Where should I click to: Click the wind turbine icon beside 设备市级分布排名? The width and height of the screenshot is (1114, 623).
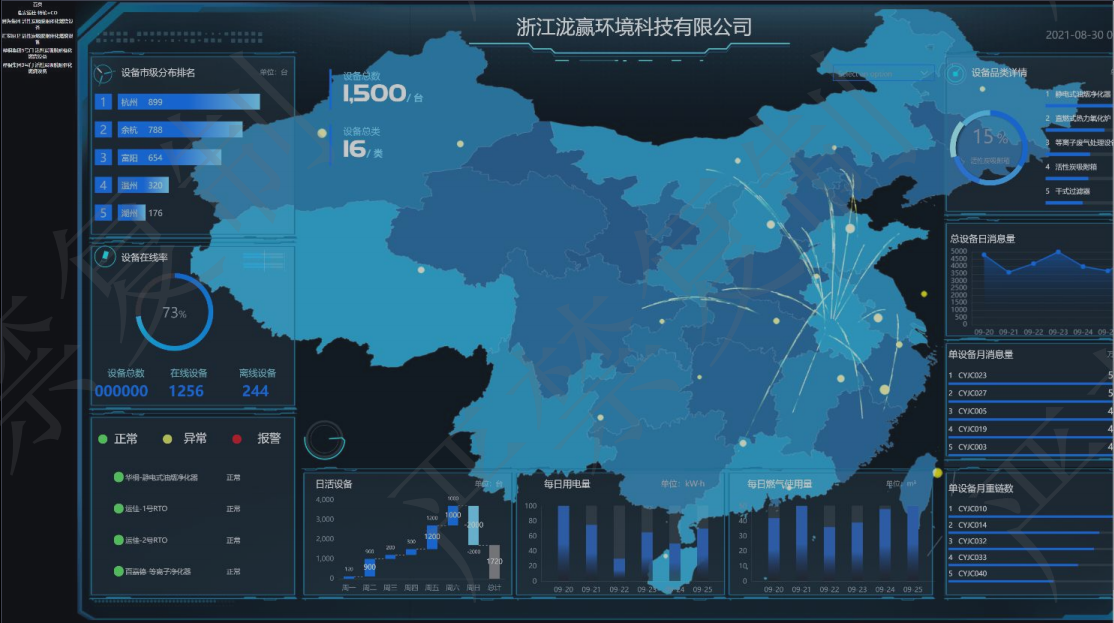pos(103,73)
